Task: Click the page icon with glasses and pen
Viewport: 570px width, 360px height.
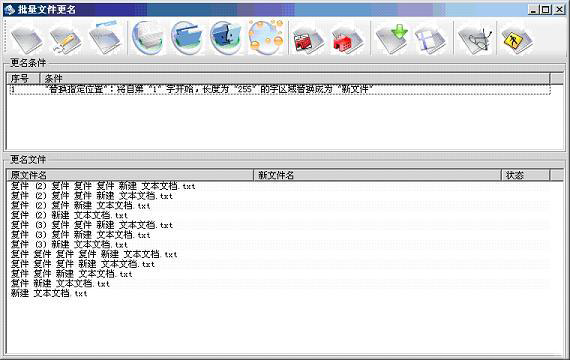Action: click(475, 39)
